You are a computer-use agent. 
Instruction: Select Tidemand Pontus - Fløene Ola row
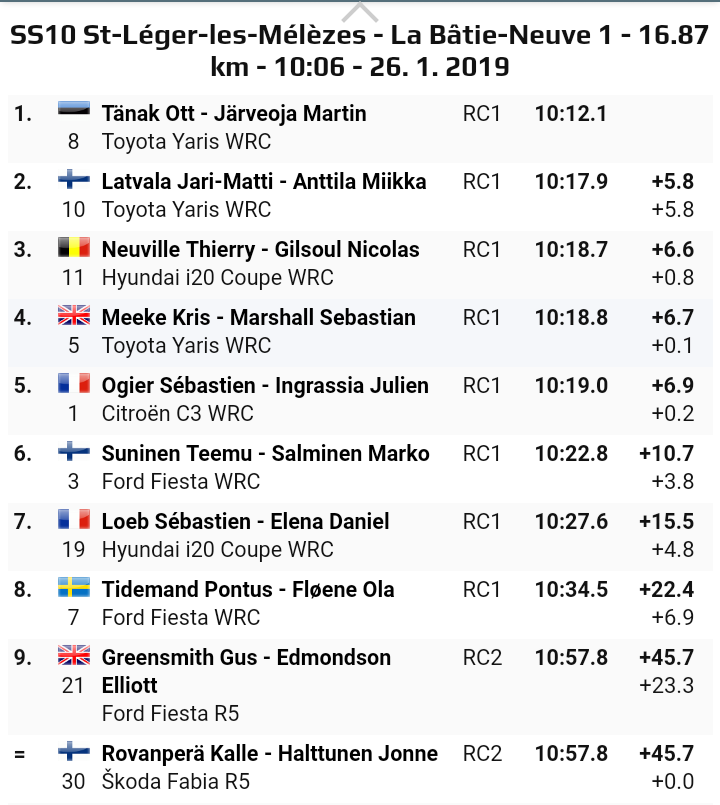(248, 589)
